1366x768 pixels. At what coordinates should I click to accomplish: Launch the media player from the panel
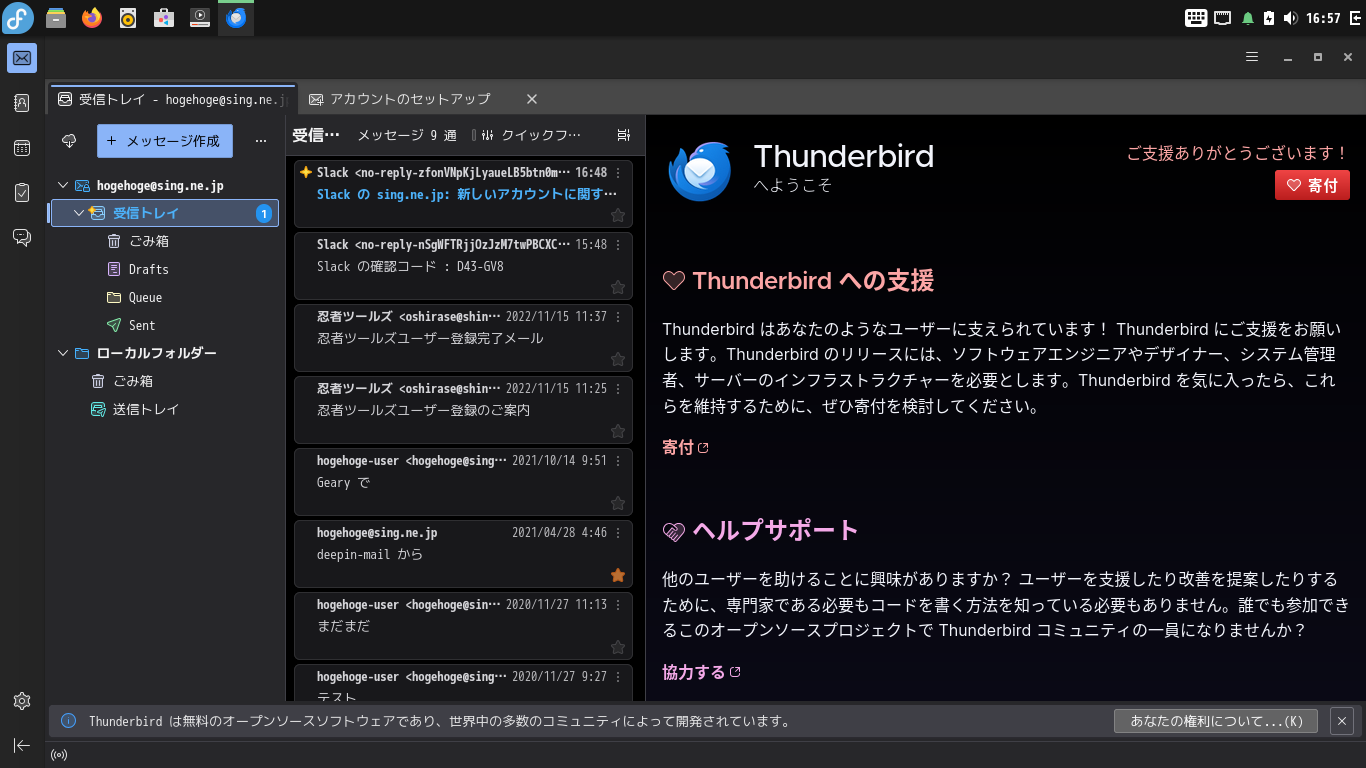(200, 18)
